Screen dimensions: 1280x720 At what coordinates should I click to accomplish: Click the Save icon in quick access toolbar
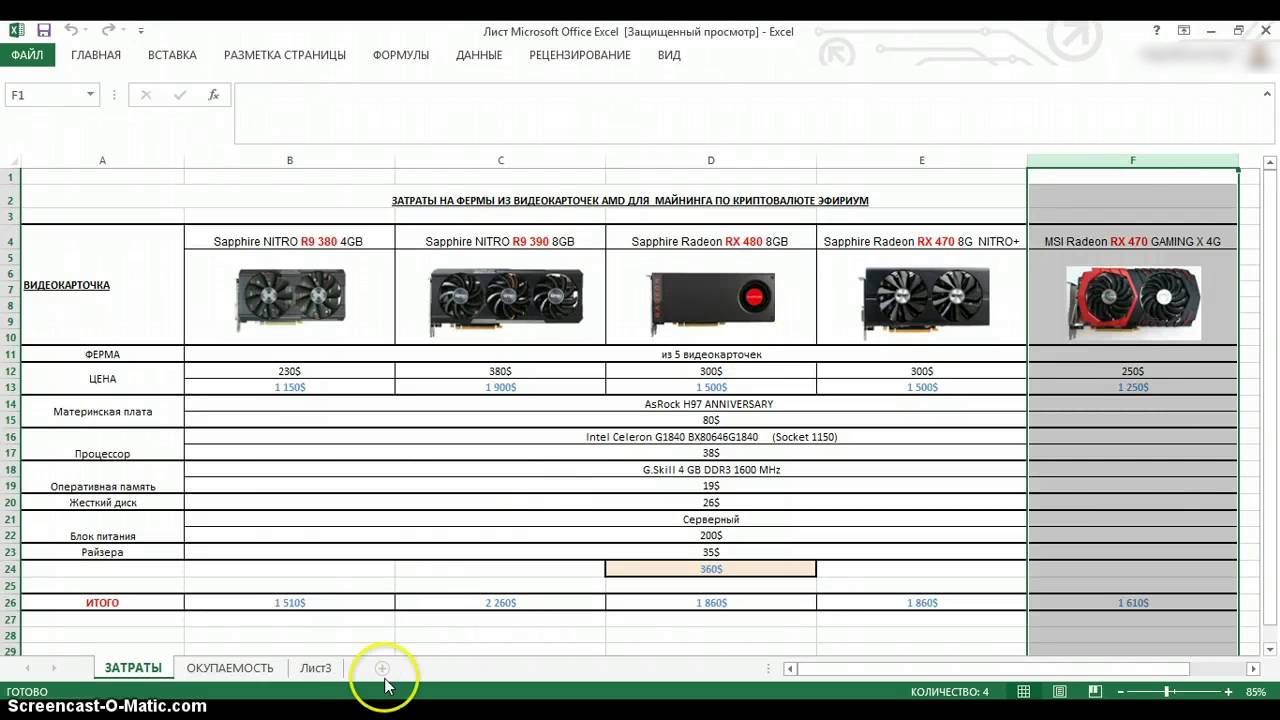pos(43,31)
